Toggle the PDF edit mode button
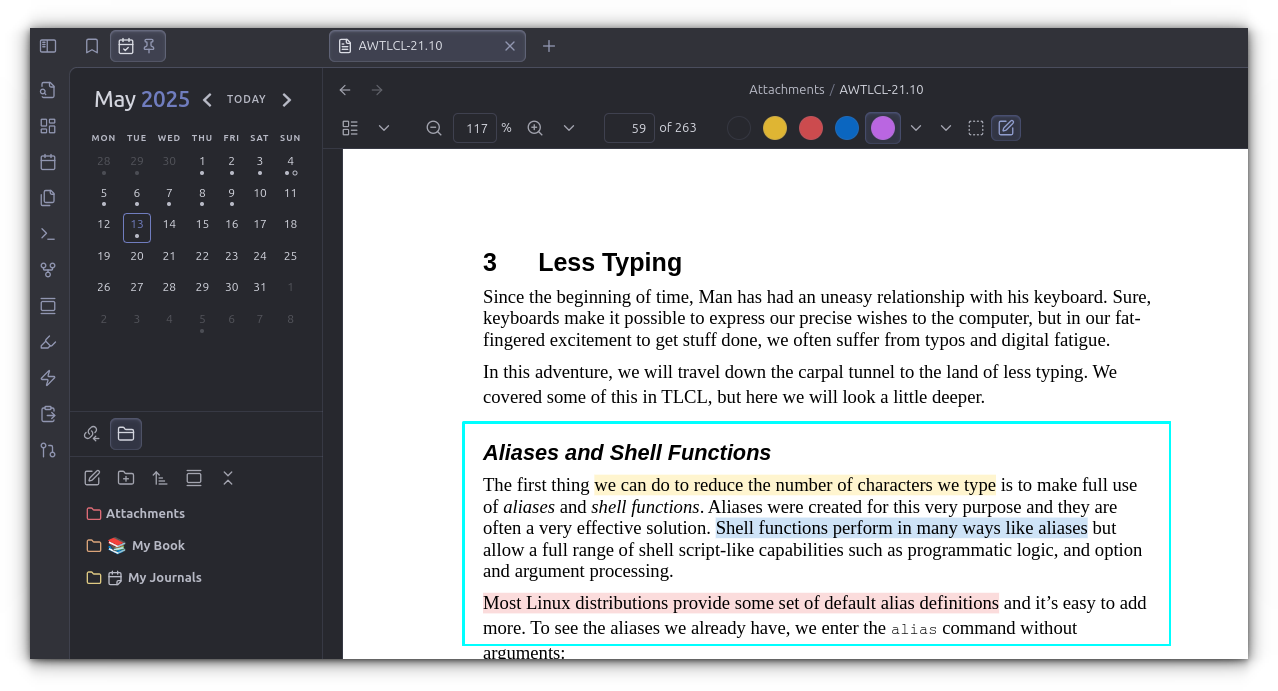Image resolution: width=1278 pixels, height=691 pixels. pos(1006,128)
